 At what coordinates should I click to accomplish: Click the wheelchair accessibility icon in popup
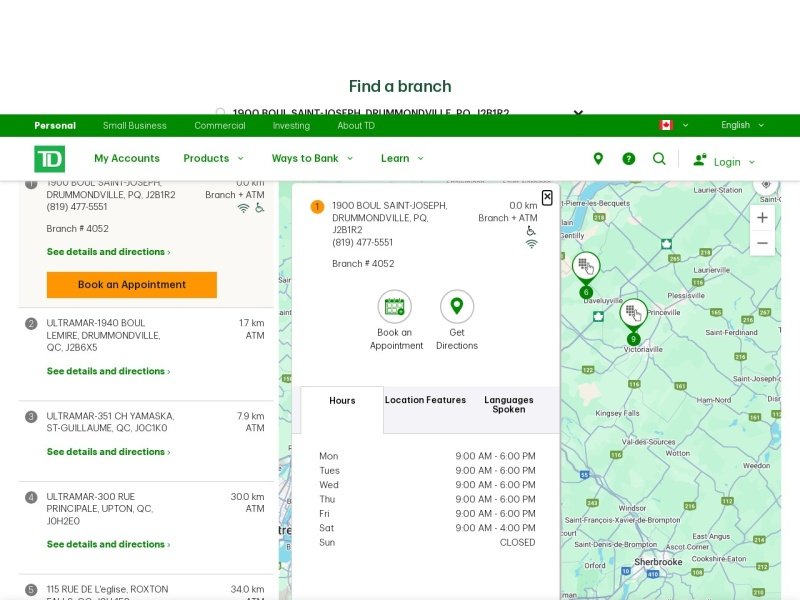531,231
